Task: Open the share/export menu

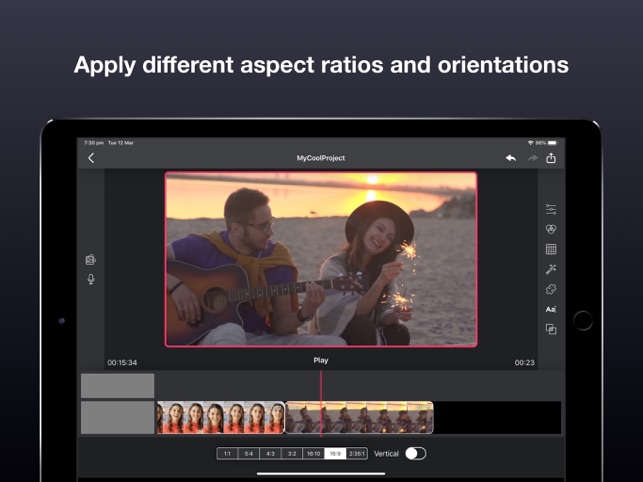Action: [551, 158]
